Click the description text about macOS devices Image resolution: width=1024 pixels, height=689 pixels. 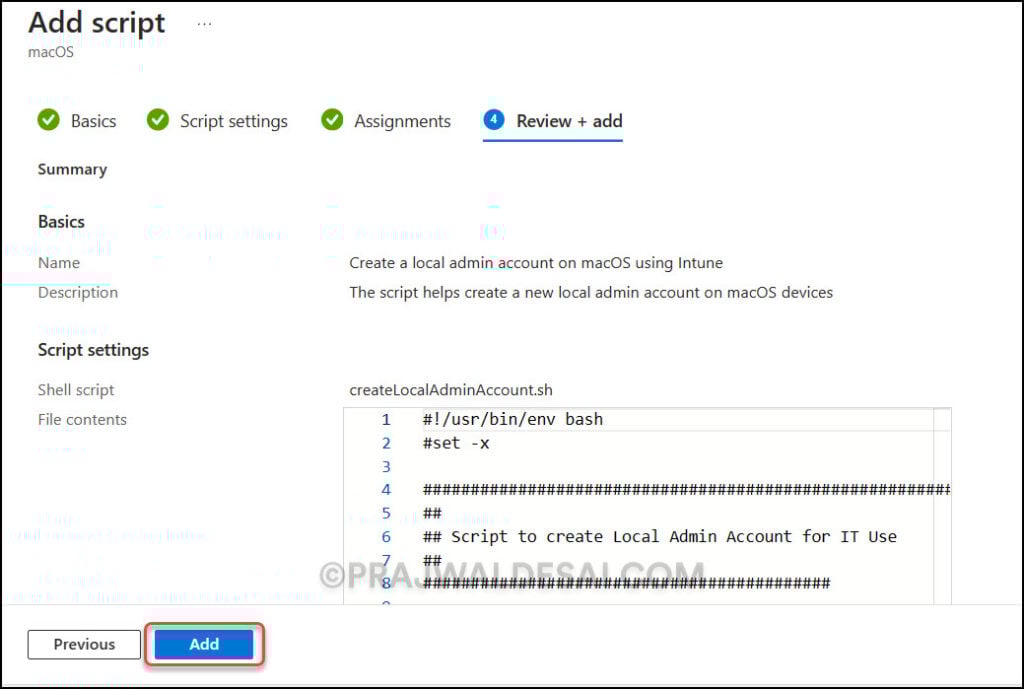[591, 292]
